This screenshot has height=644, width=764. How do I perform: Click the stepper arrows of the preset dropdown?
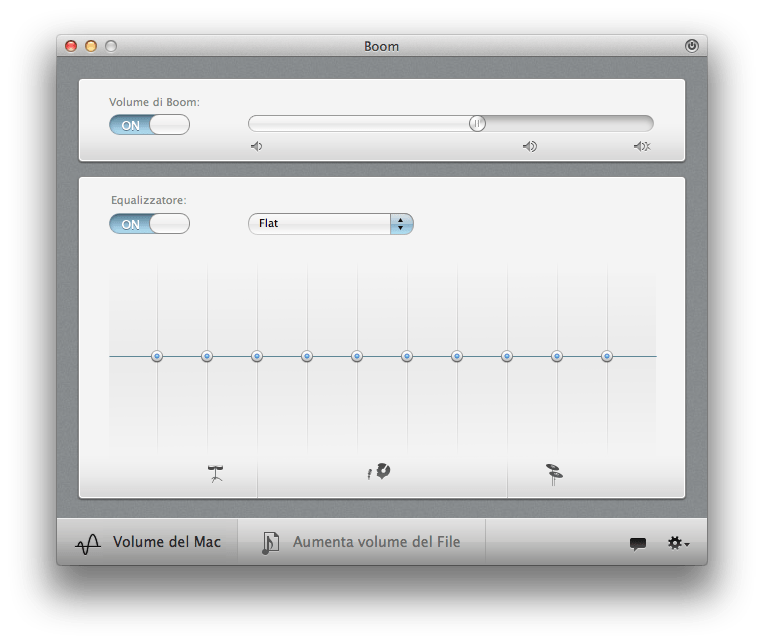401,224
